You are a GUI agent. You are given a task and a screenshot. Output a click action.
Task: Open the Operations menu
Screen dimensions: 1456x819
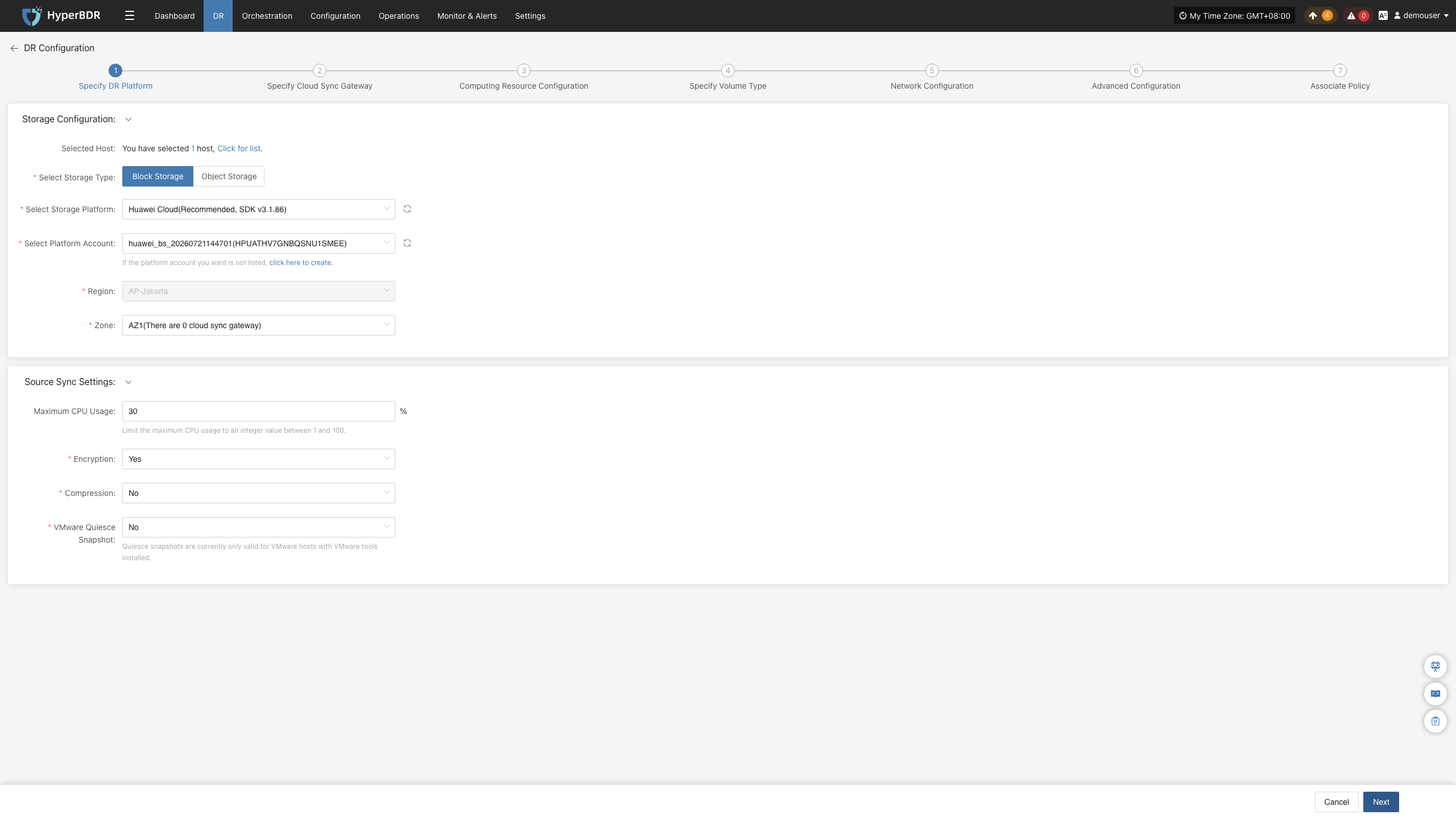pos(399,16)
